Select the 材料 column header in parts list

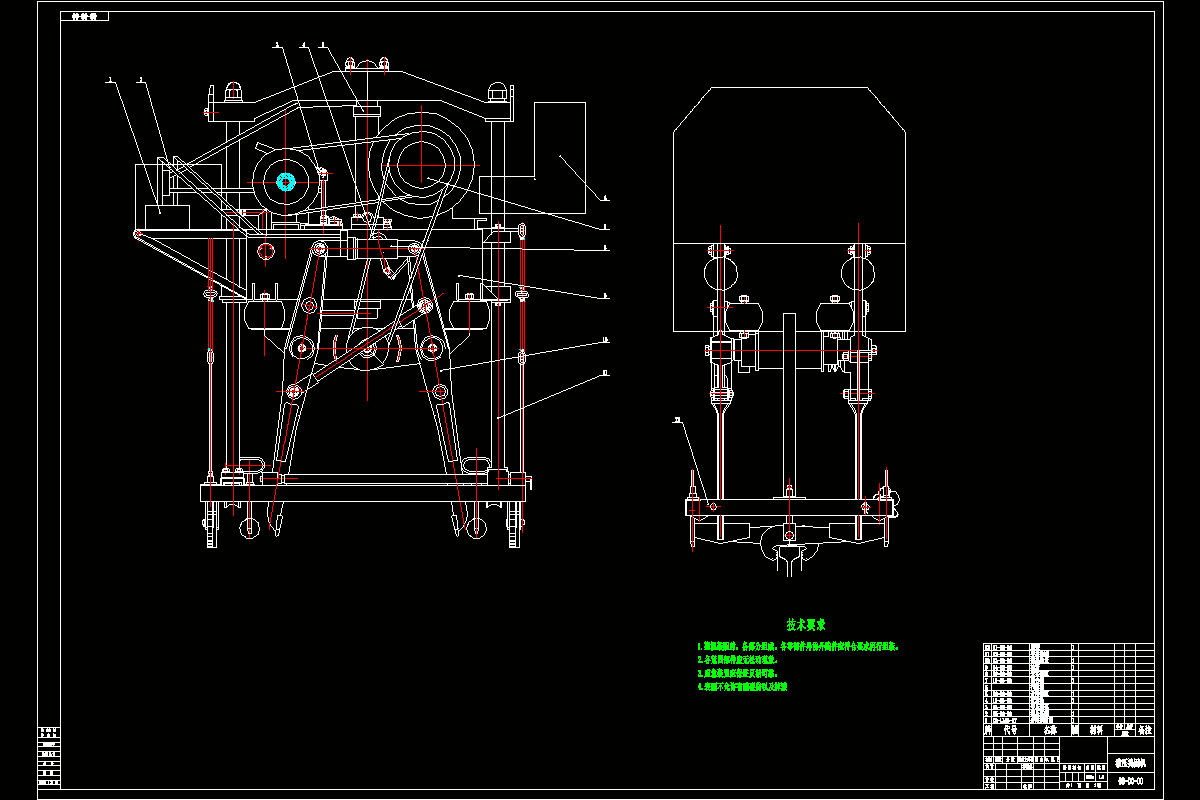pyautogui.click(x=1096, y=730)
